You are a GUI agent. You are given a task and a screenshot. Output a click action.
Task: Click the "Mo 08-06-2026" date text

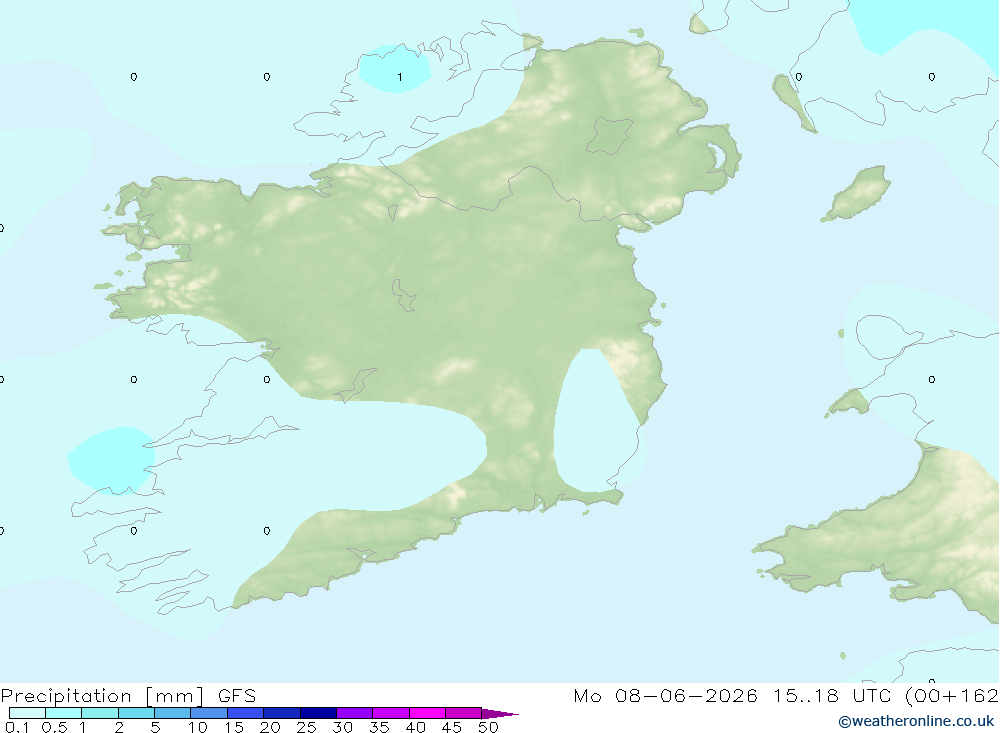point(665,696)
